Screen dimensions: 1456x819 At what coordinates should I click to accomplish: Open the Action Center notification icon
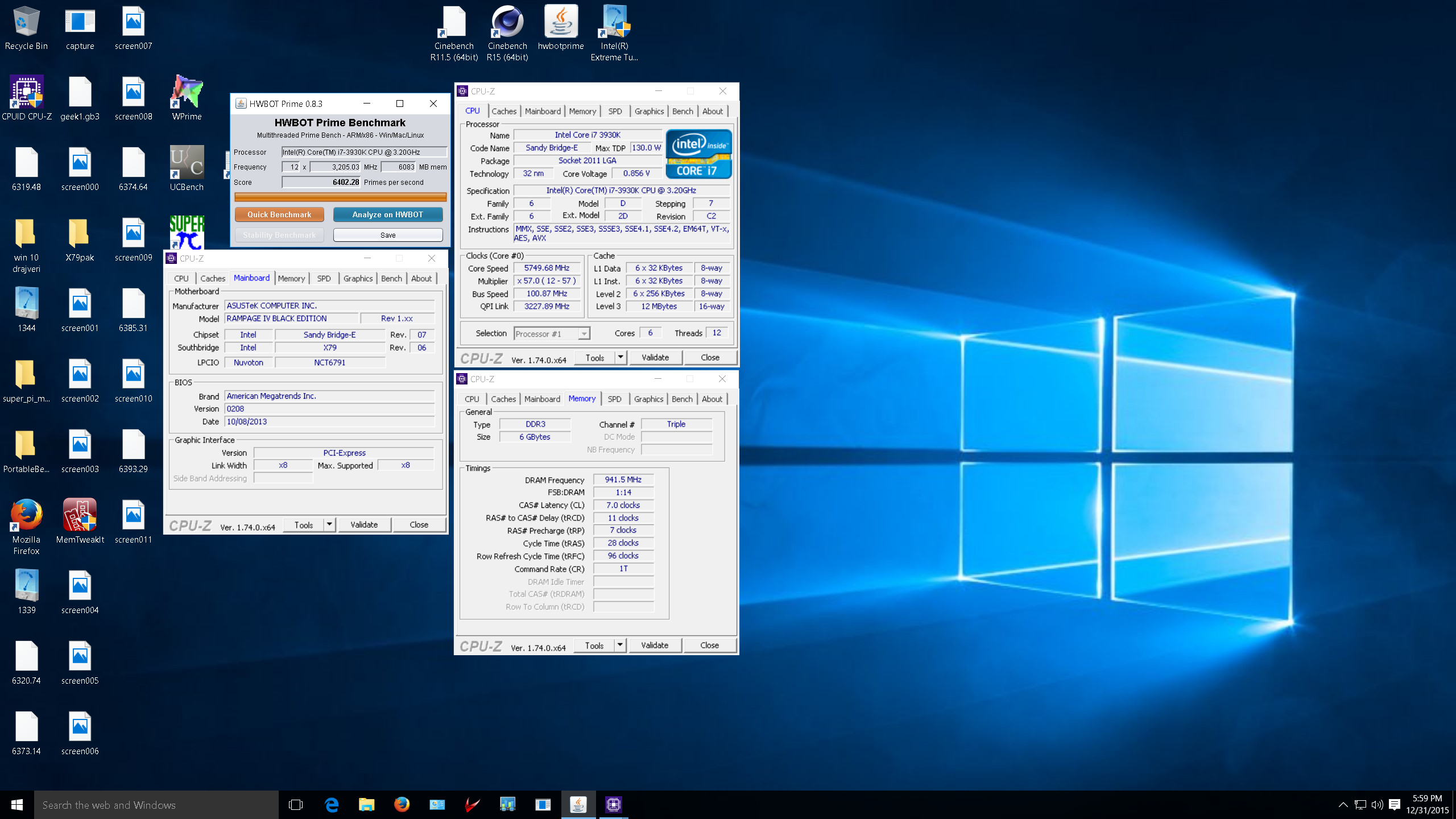pyautogui.click(x=1394, y=805)
